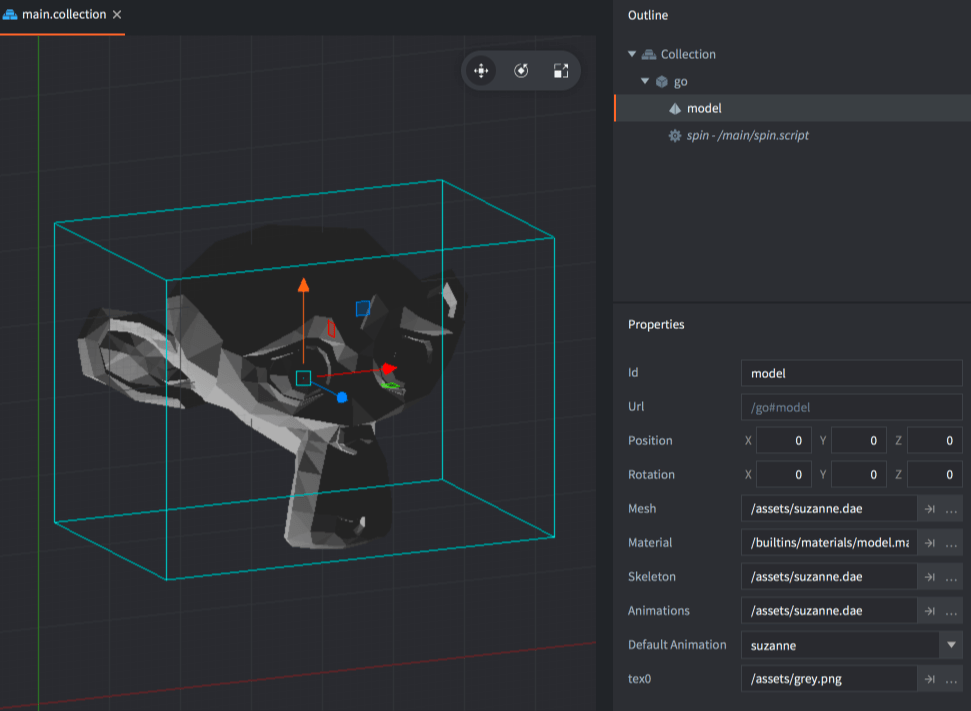The width and height of the screenshot is (971, 711).
Task: Click the Id field containing model
Action: point(851,373)
